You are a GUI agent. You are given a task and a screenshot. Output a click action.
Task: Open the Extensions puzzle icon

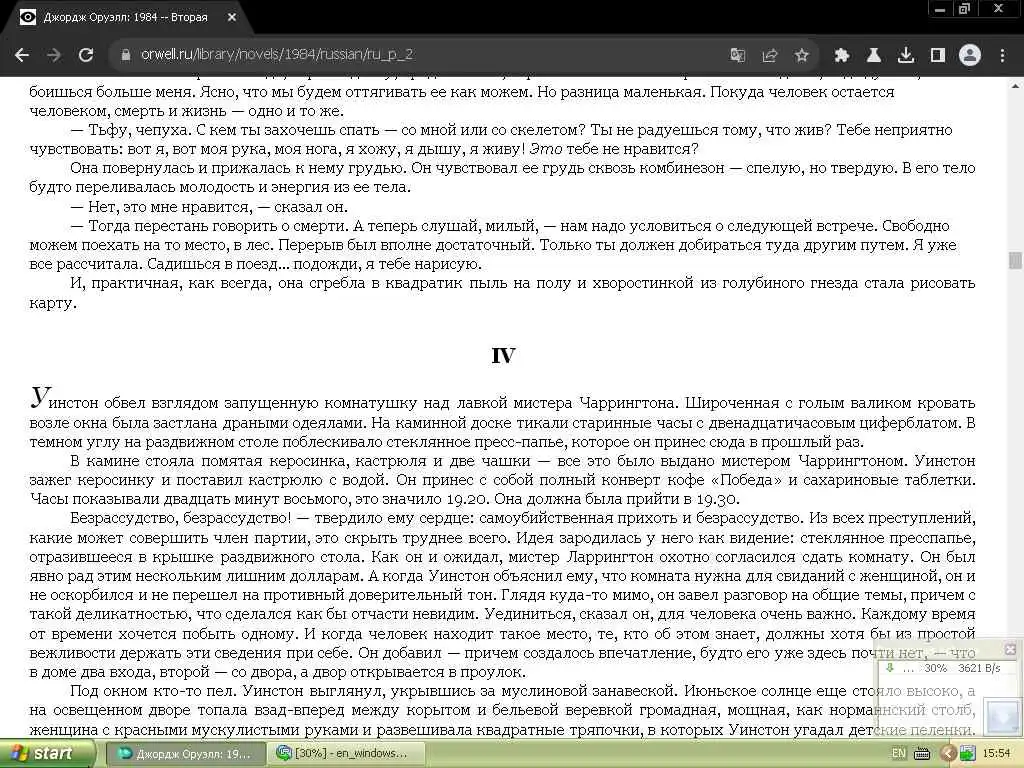coord(842,55)
